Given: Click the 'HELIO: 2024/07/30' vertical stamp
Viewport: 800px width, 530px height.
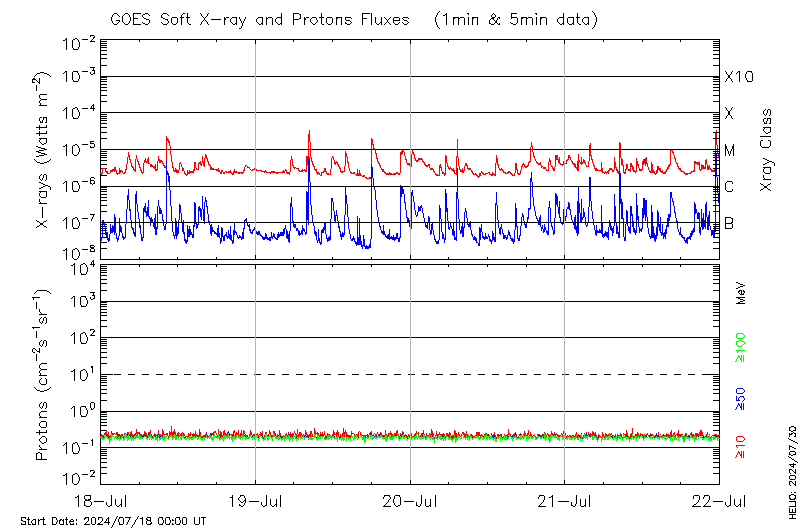Looking at the screenshot, I should coord(792,469).
